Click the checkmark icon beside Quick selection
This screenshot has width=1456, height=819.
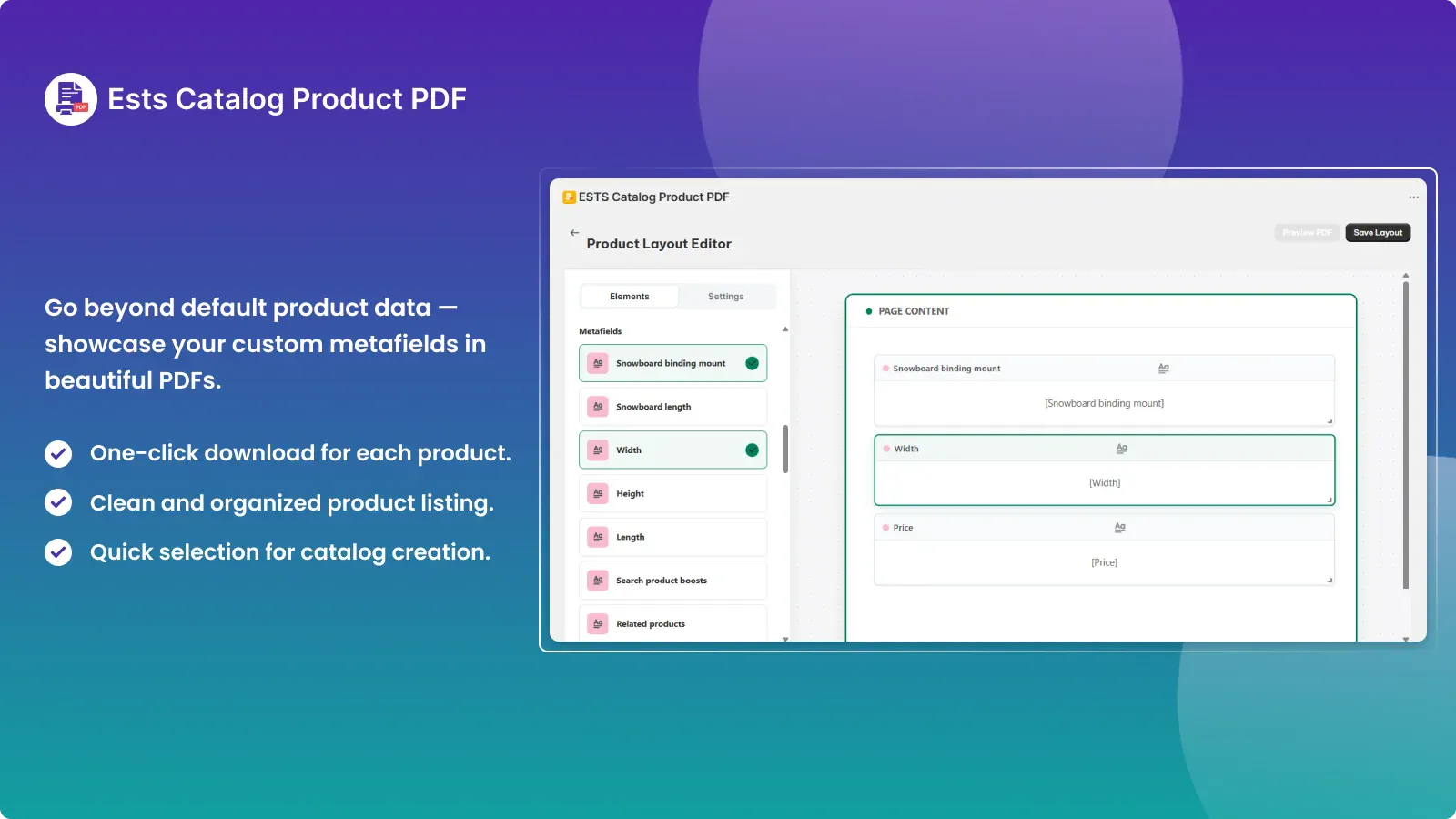(58, 552)
